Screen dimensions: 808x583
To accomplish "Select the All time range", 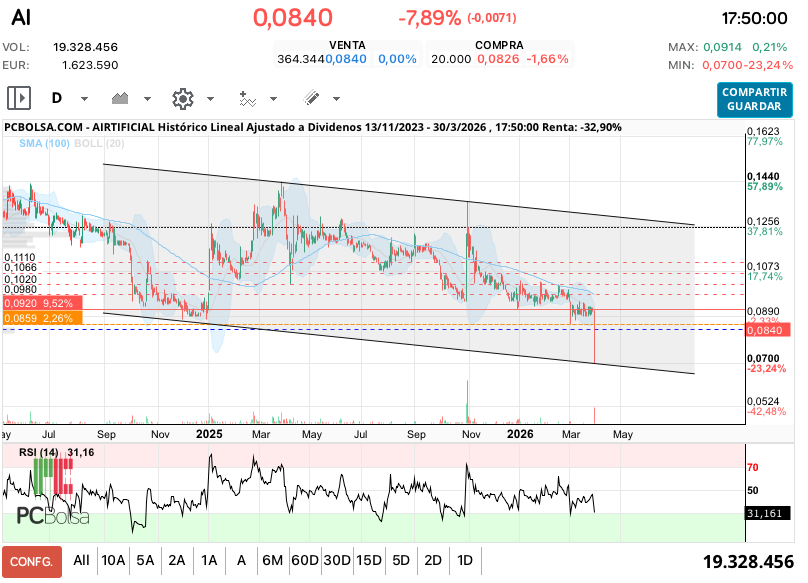I will [x=81, y=561].
